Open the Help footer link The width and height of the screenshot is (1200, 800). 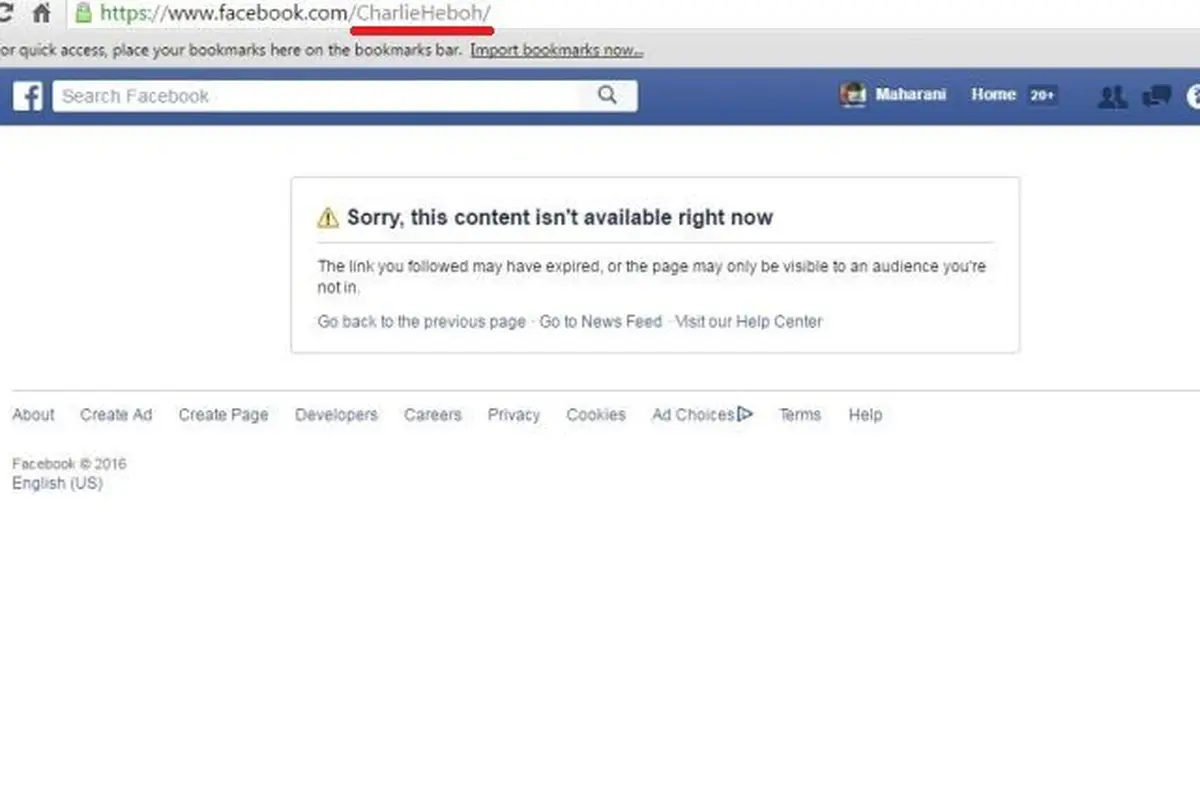coord(865,414)
